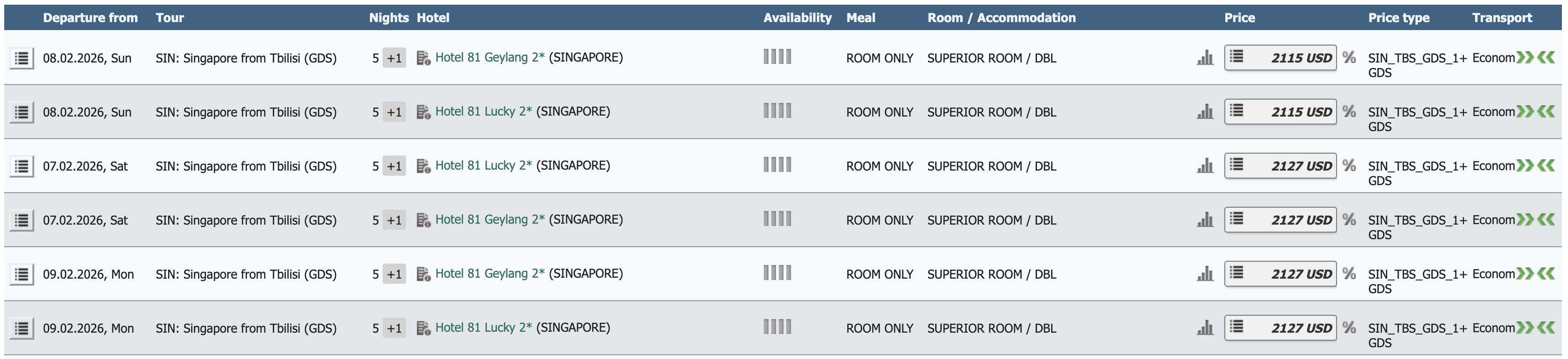Screen dimensions: 1568x359
Task: Sort by the Price column header
Action: [1239, 18]
